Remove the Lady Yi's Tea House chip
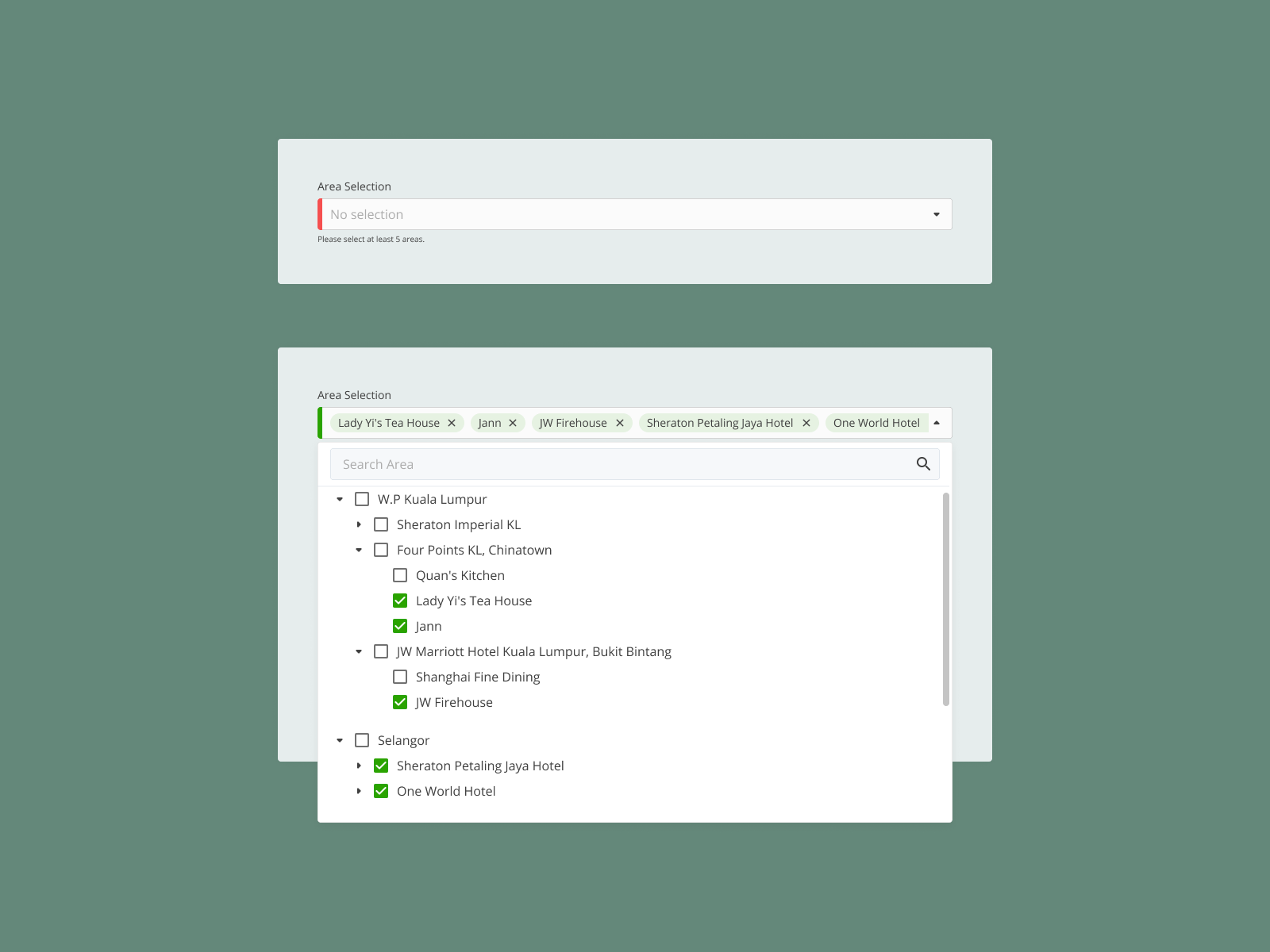1270x952 pixels. [452, 423]
